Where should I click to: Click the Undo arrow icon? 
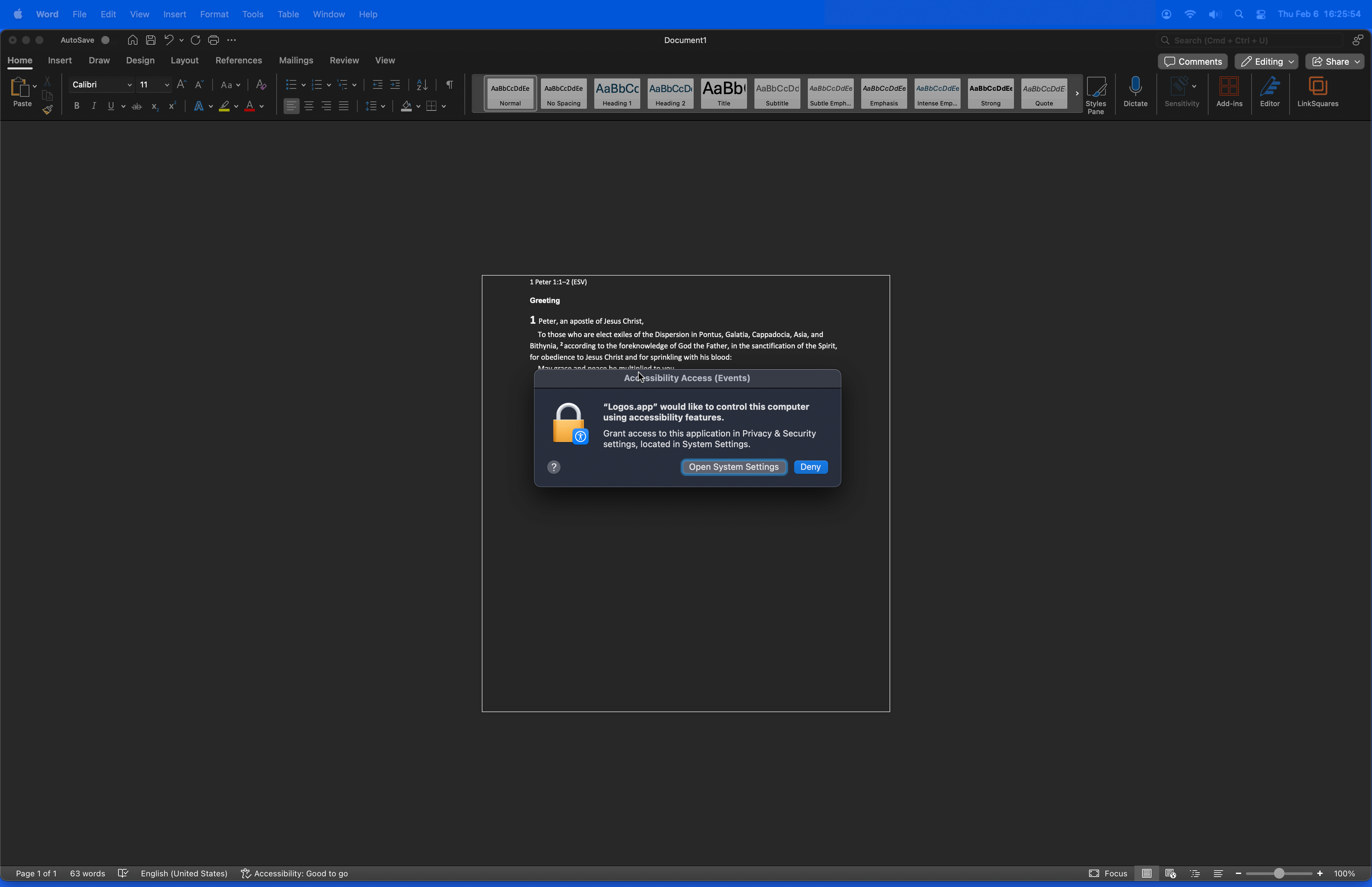tap(169, 40)
